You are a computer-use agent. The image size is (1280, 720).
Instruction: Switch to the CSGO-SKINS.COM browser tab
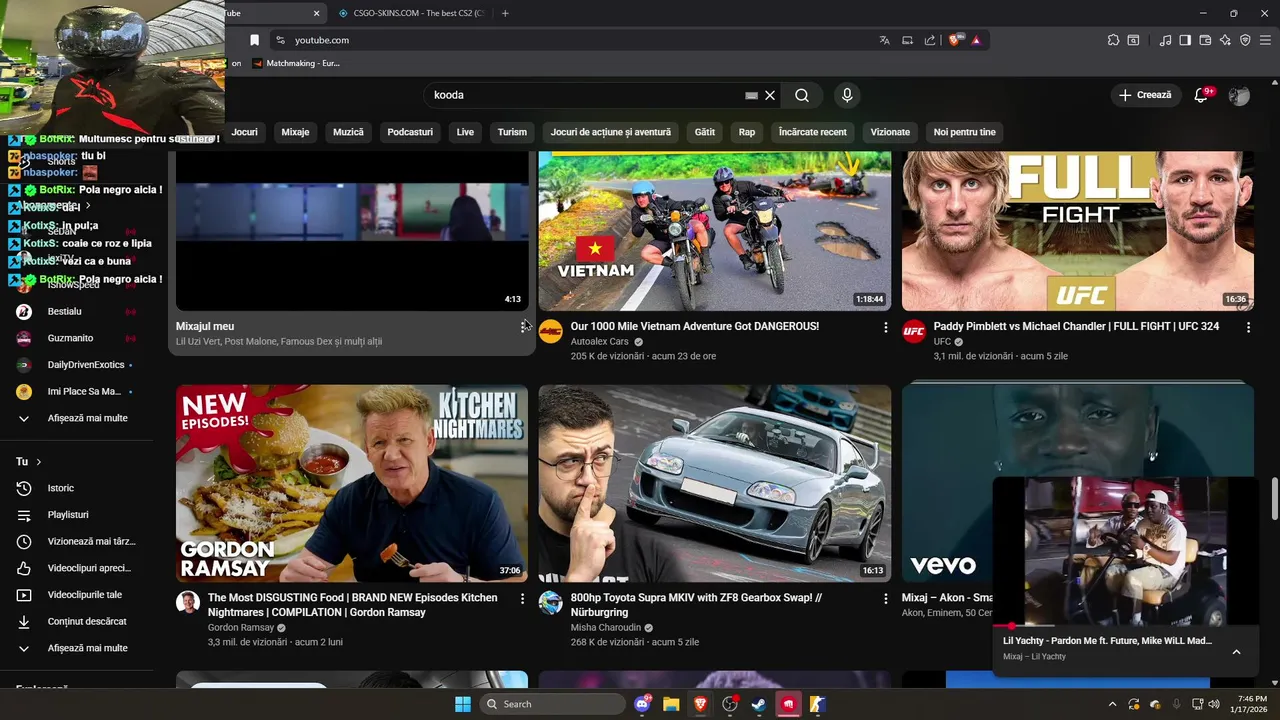(x=410, y=13)
